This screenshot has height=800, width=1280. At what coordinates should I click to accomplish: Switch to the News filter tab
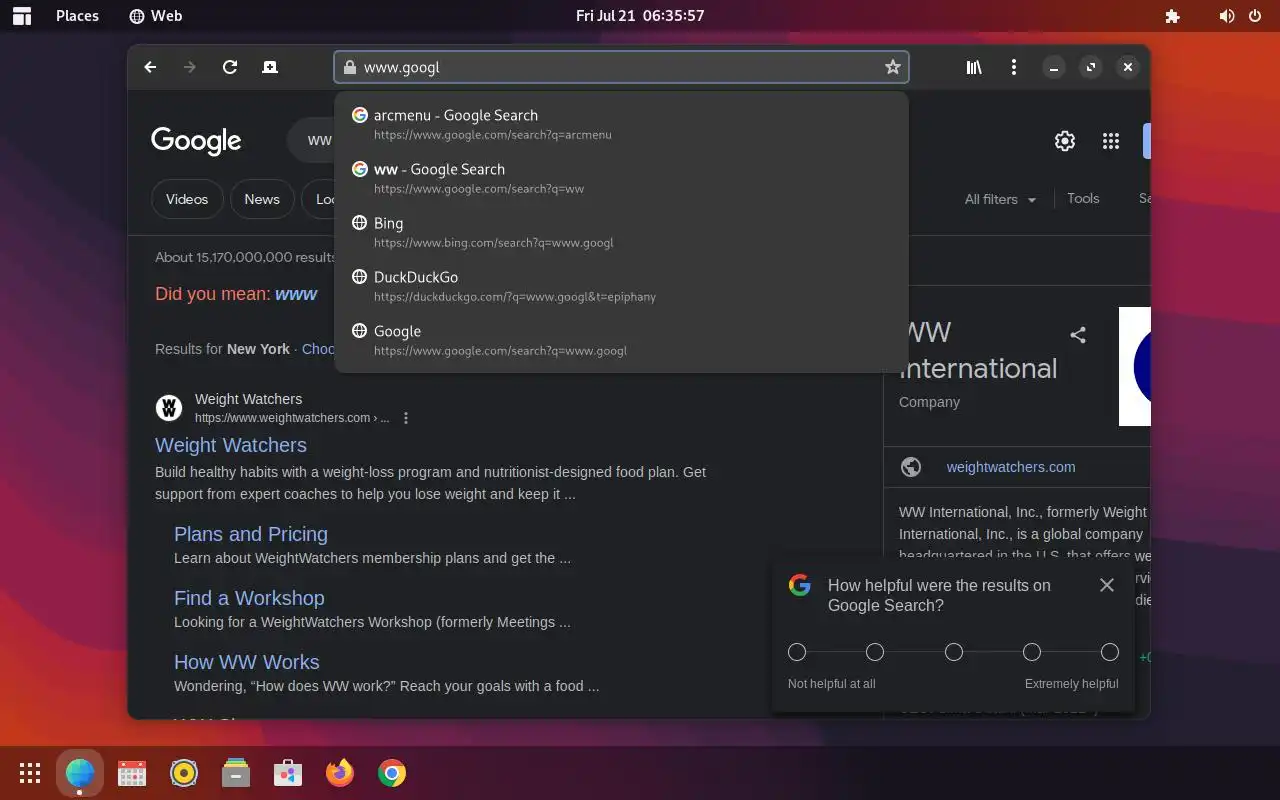262,199
